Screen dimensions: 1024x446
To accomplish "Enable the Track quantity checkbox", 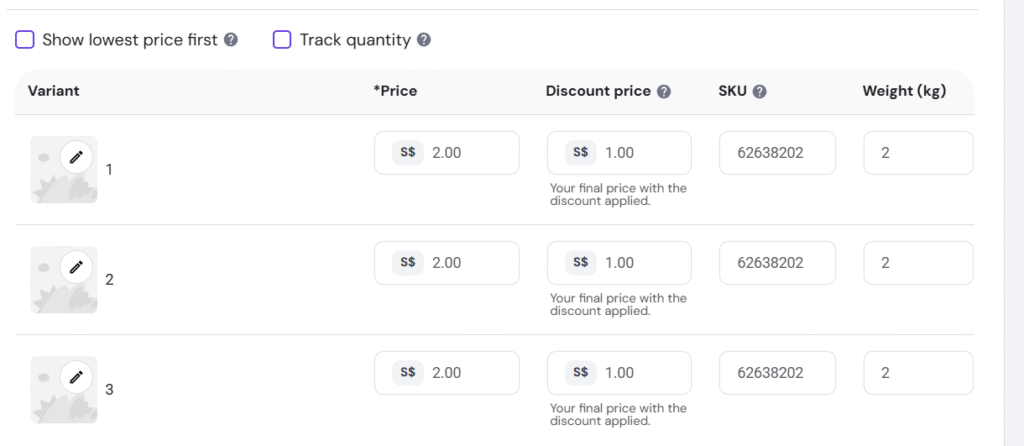I will [x=282, y=40].
